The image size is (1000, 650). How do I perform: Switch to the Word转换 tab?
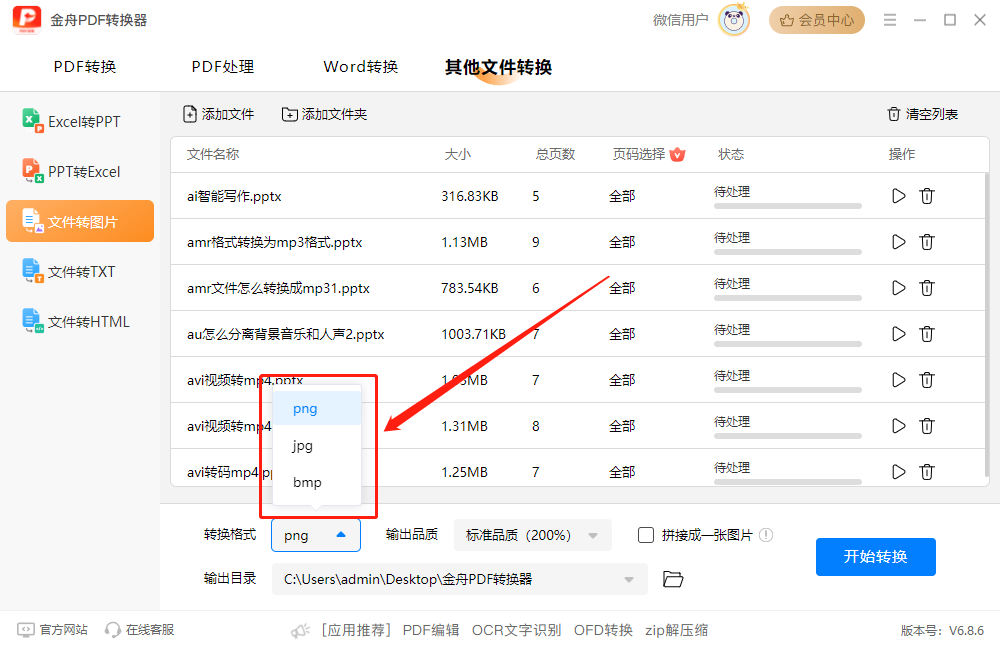click(x=361, y=66)
